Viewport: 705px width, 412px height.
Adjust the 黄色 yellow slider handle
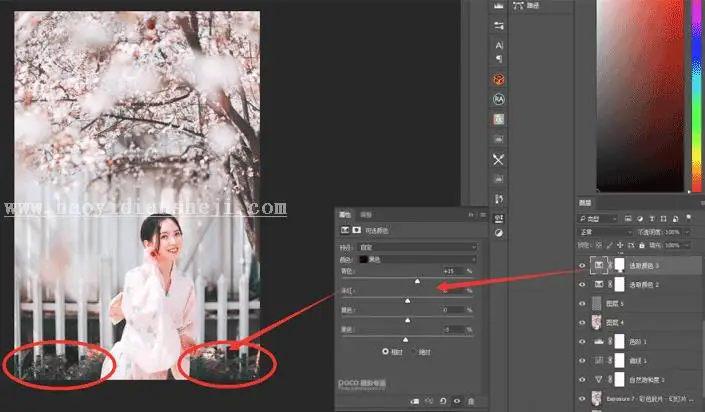pos(407,320)
